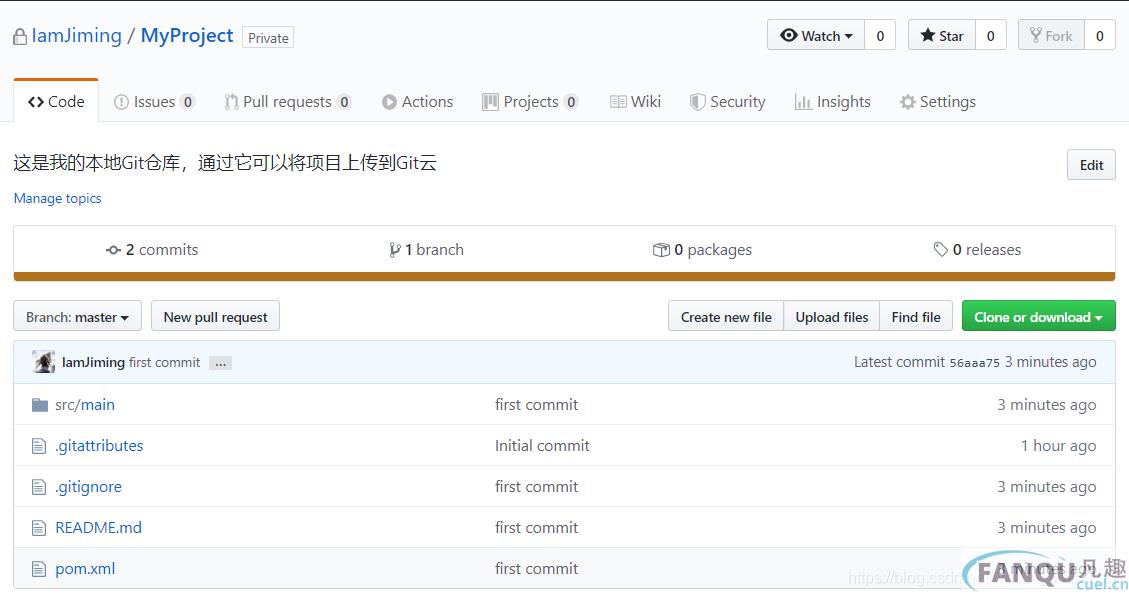The width and height of the screenshot is (1129, 596).
Task: Click the pom.xml file icon
Action: [x=40, y=569]
